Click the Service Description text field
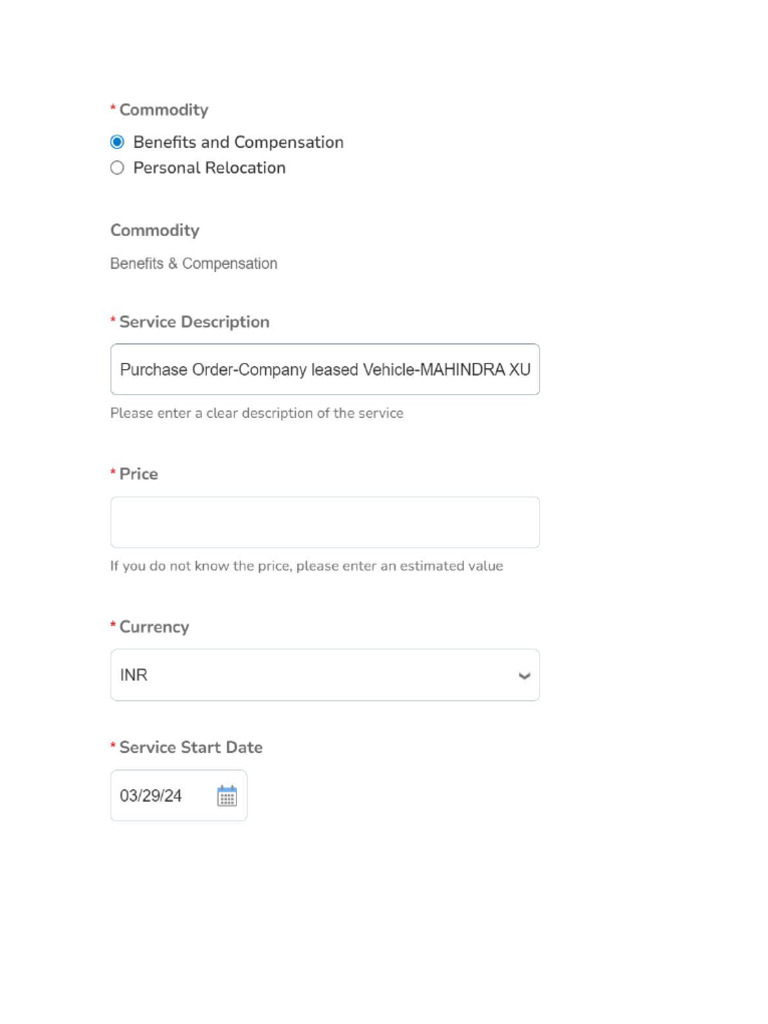 point(324,369)
